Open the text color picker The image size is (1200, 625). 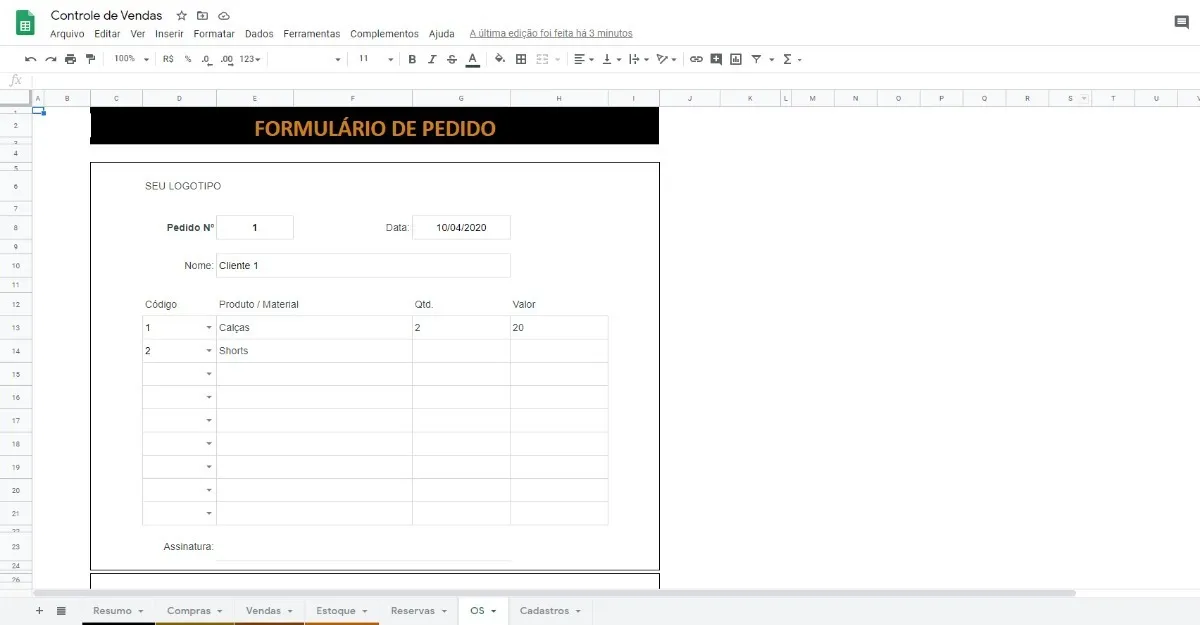(473, 59)
